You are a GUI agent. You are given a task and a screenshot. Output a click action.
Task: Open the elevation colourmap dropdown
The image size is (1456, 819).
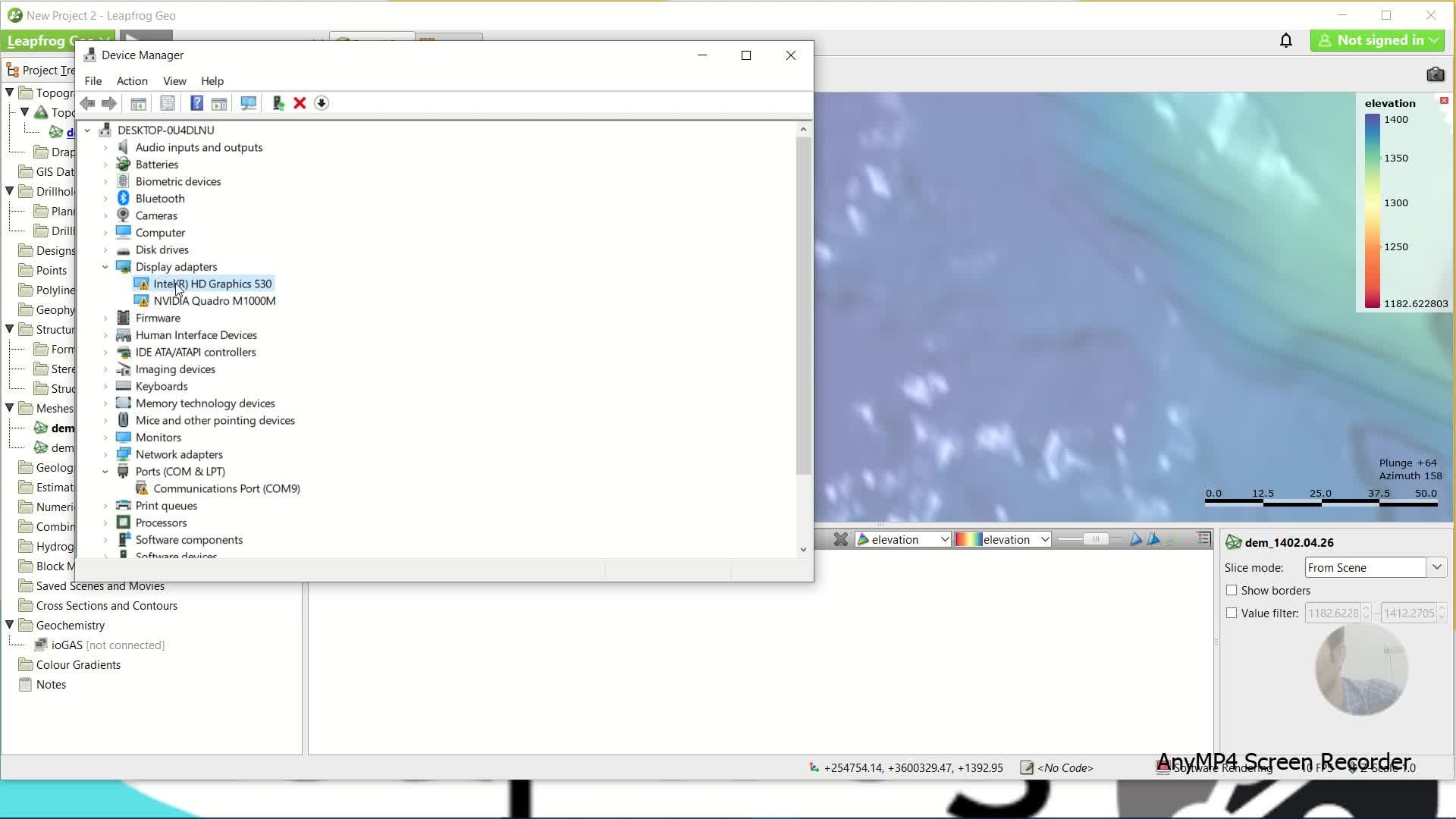1003,539
